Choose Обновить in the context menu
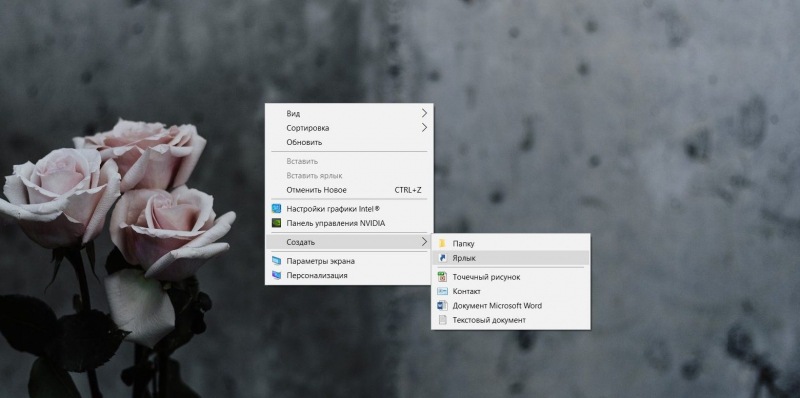The image size is (800, 398). tap(349, 142)
